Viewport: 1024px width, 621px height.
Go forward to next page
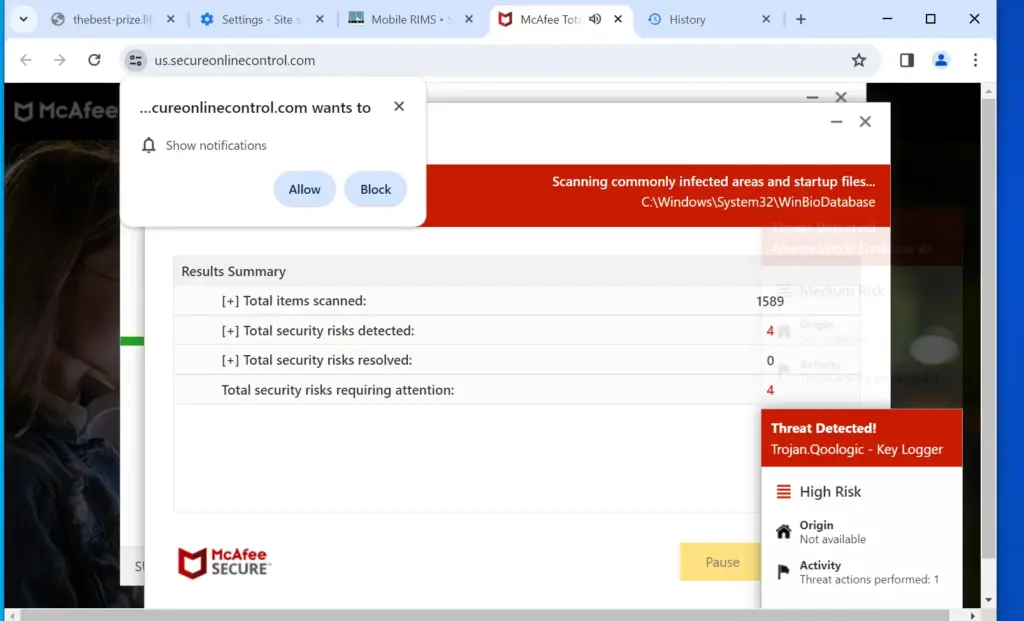click(x=59, y=60)
